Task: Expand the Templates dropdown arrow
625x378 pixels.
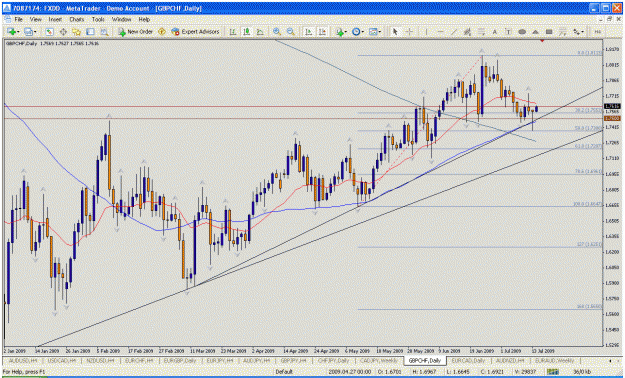Action: click(380, 32)
